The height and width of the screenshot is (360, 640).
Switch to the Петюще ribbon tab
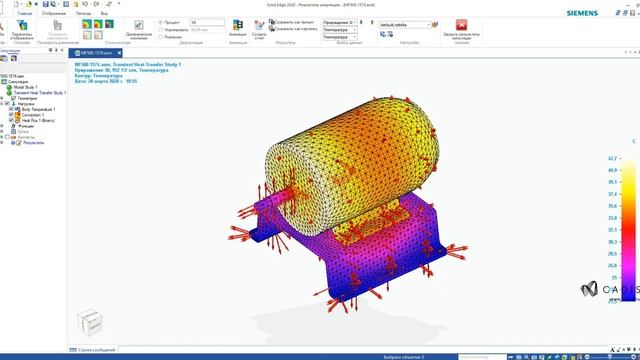(x=83, y=13)
